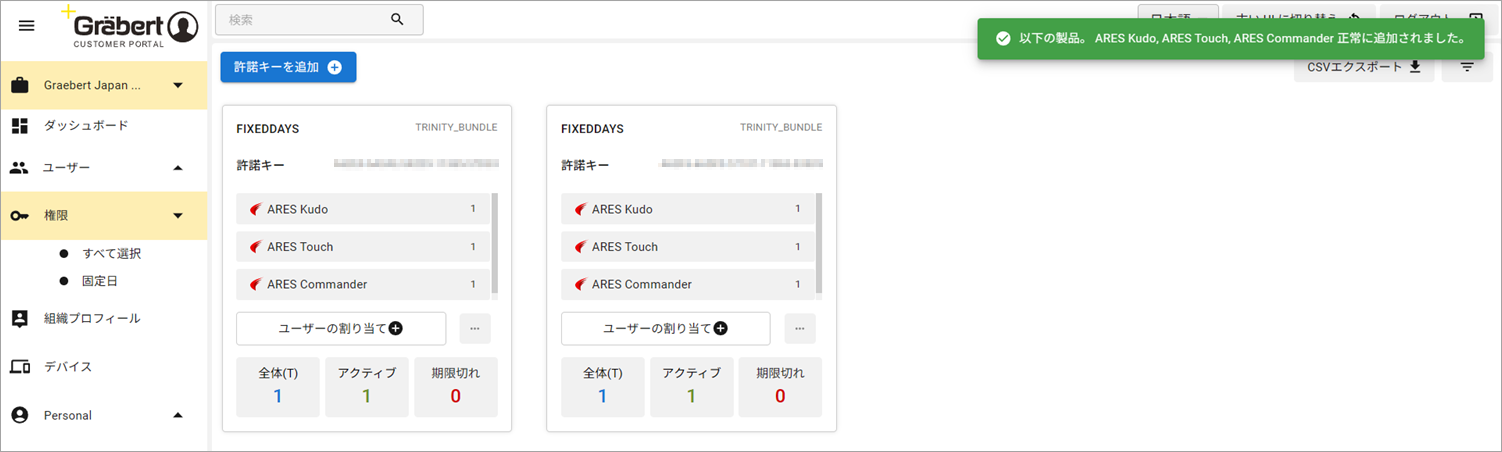Image resolution: width=1502 pixels, height=452 pixels.
Task: Click the Devices icon in sidebar
Action: 20,366
